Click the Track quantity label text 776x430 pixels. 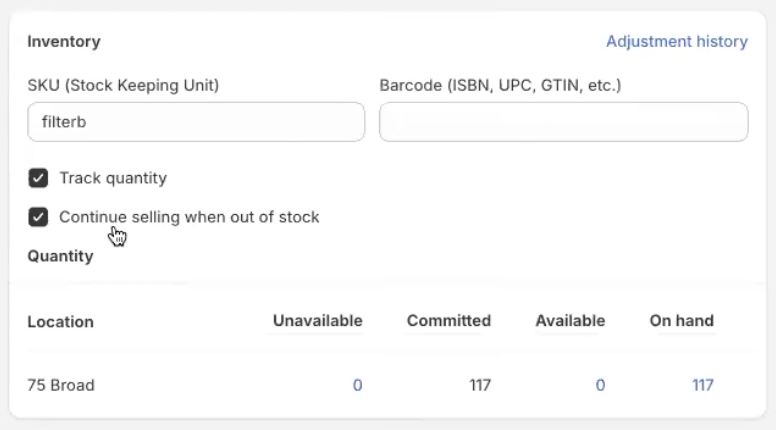113,179
